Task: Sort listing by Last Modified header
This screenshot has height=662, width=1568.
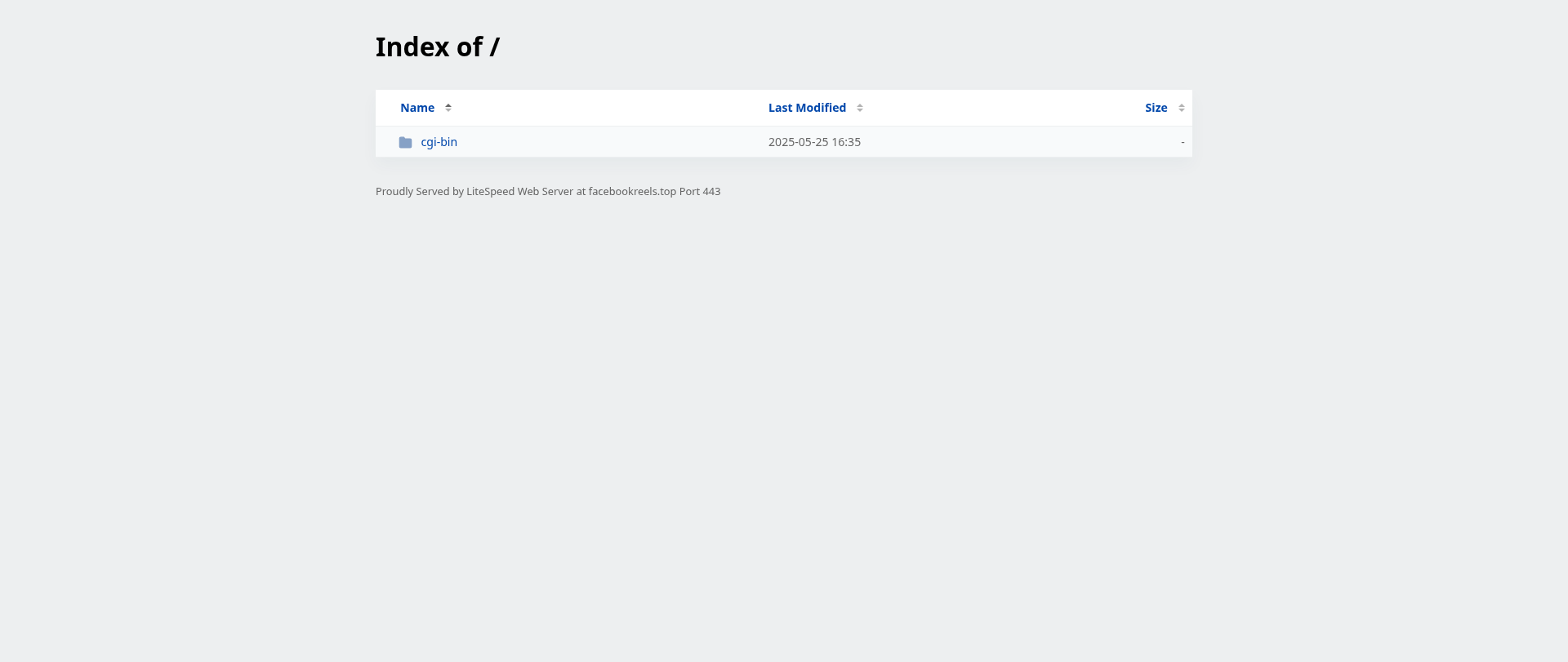Action: (x=807, y=108)
